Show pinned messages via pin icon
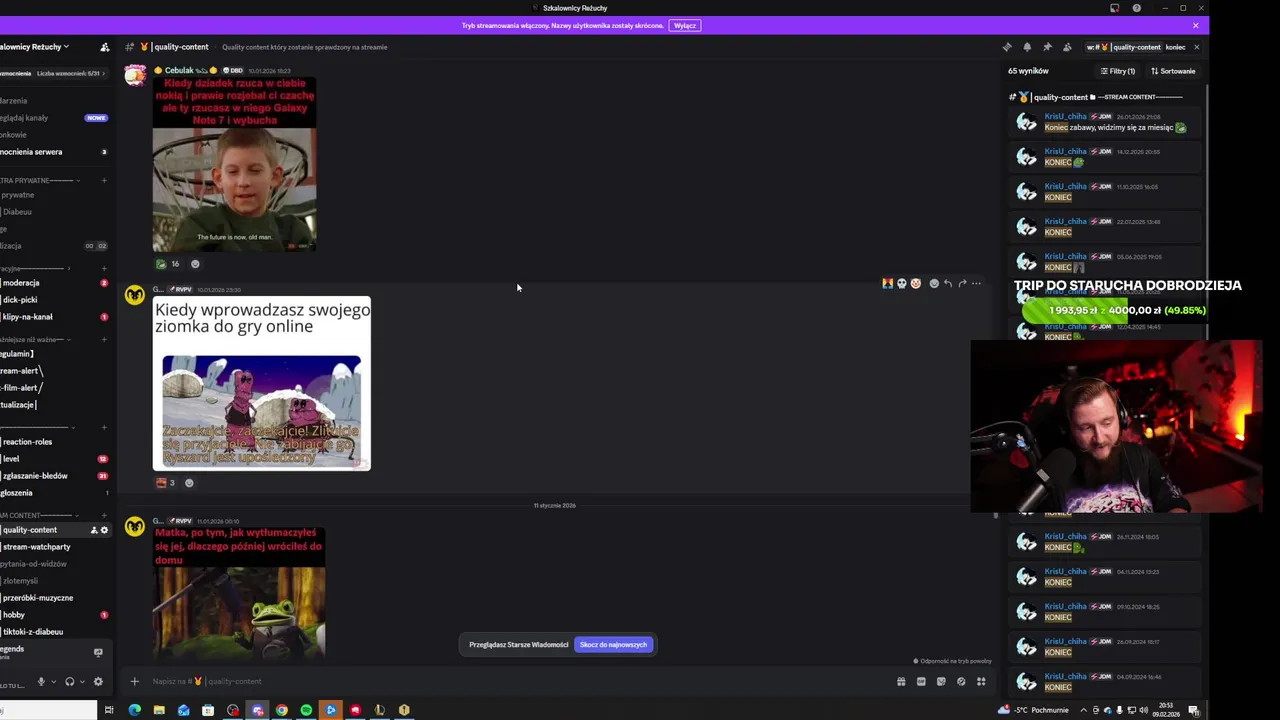The image size is (1280, 720). point(1047,47)
